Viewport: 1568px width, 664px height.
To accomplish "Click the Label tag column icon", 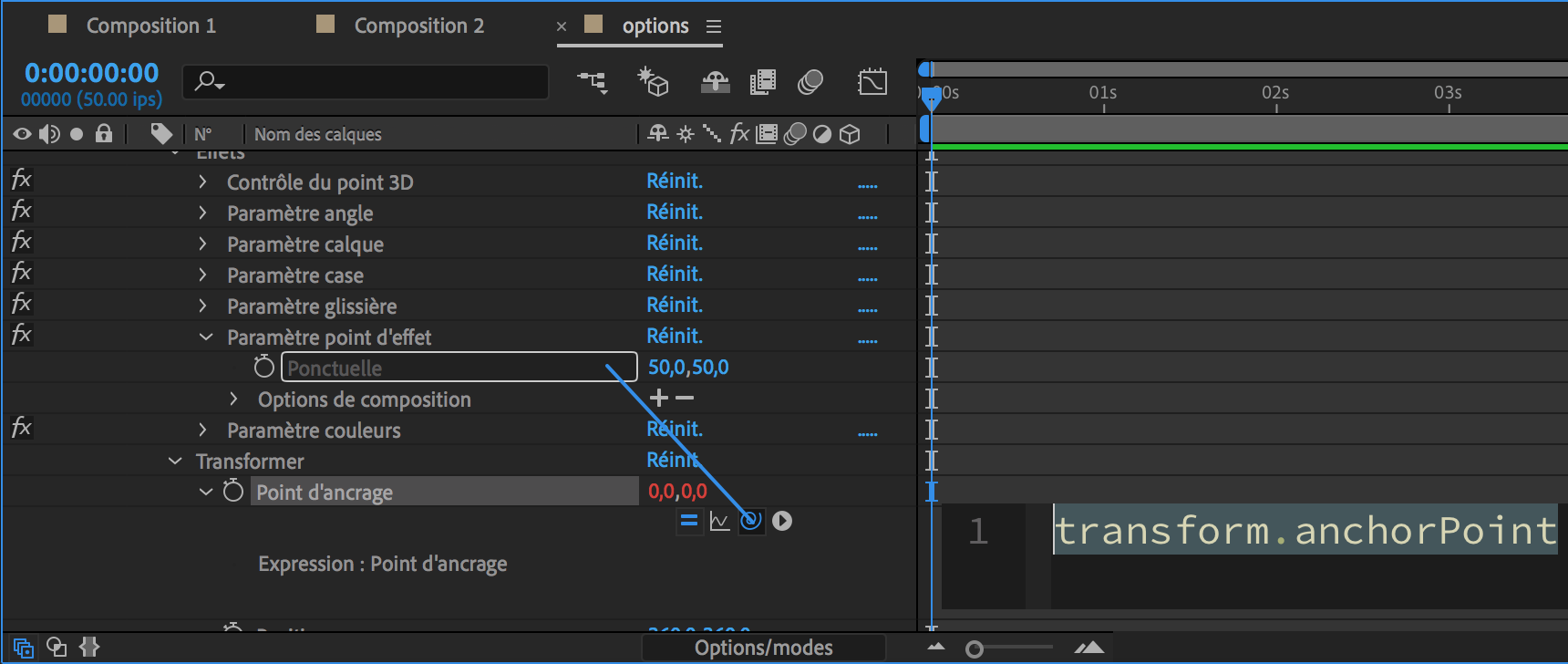I will pyautogui.click(x=161, y=134).
